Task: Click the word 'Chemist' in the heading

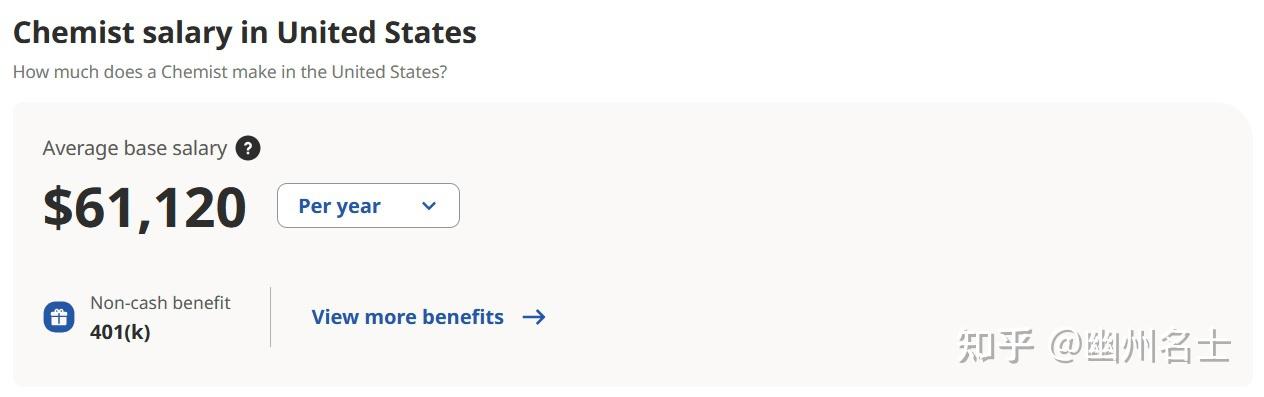Action: (x=73, y=32)
